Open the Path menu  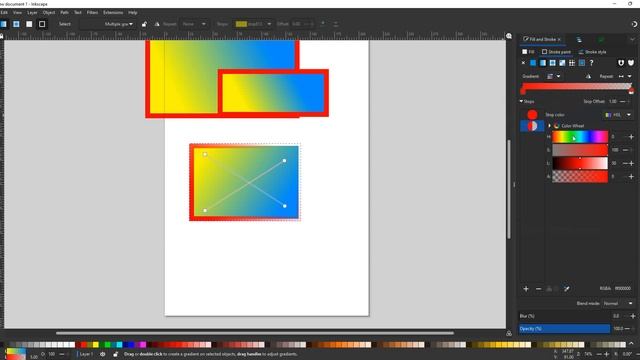pyautogui.click(x=64, y=13)
